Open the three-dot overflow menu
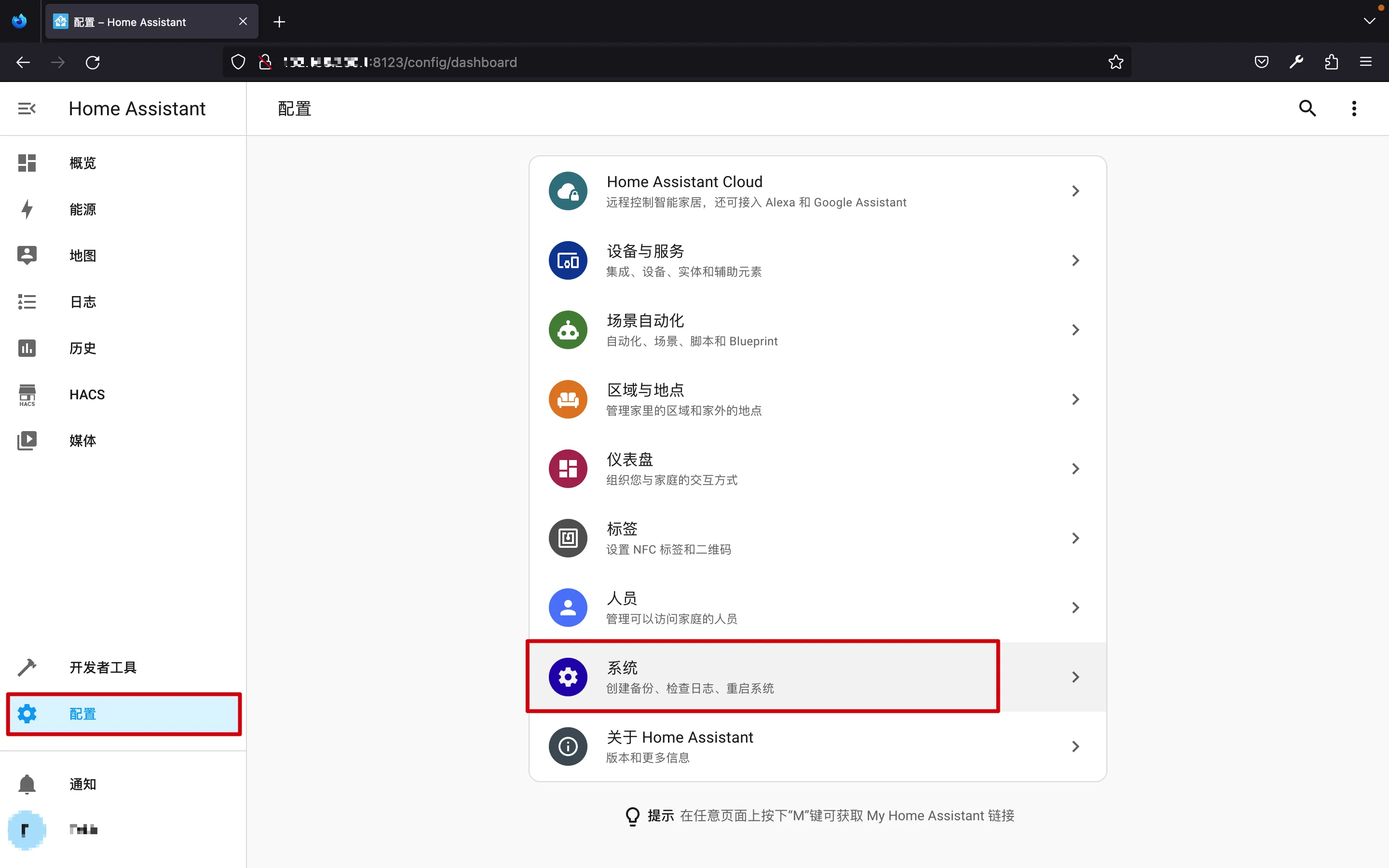Image resolution: width=1389 pixels, height=868 pixels. 1353,108
